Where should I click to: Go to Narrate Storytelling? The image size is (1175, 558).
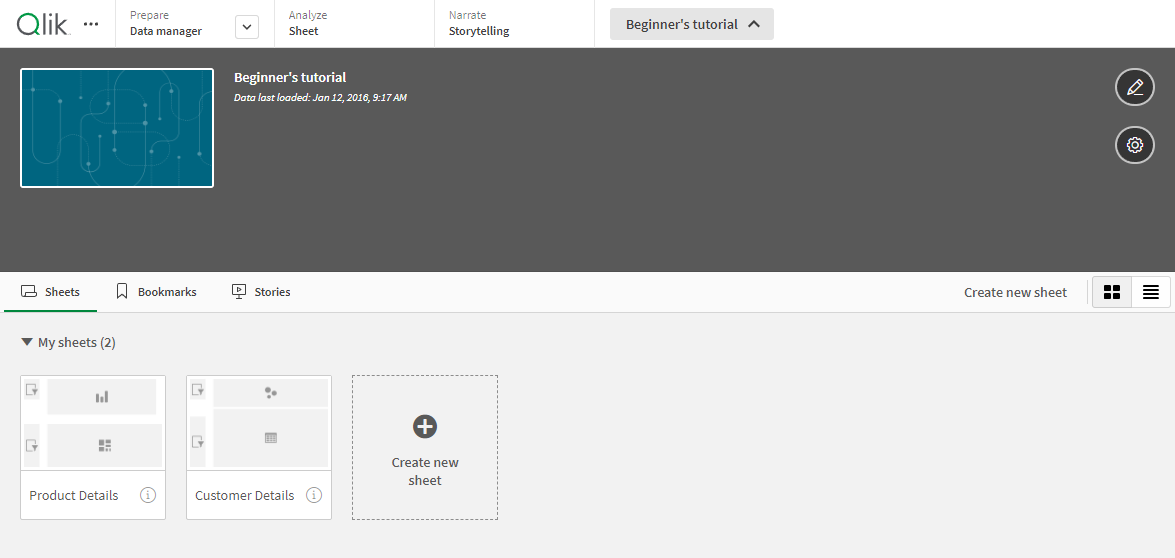click(478, 24)
